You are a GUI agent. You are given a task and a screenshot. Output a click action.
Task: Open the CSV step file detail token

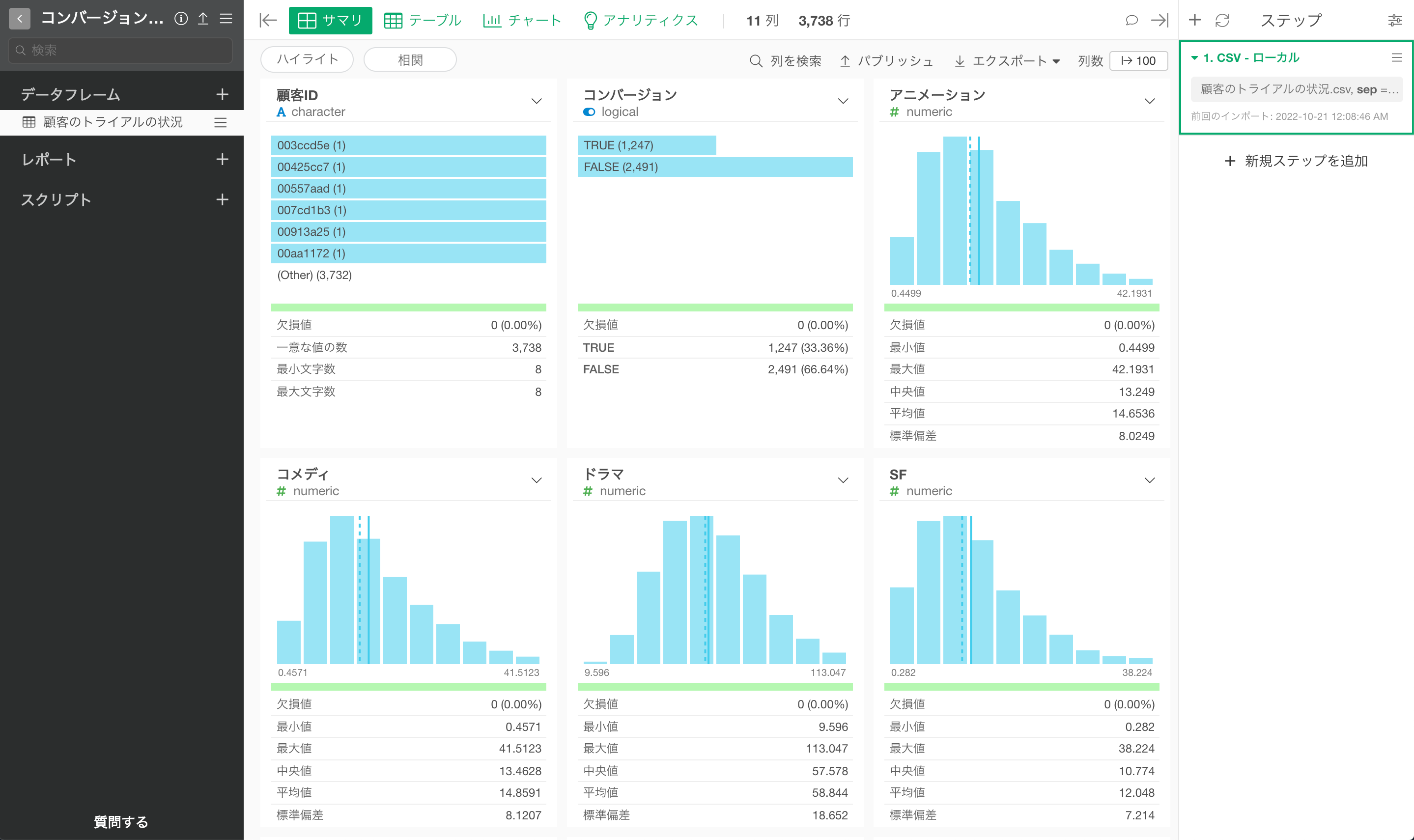click(x=1296, y=89)
